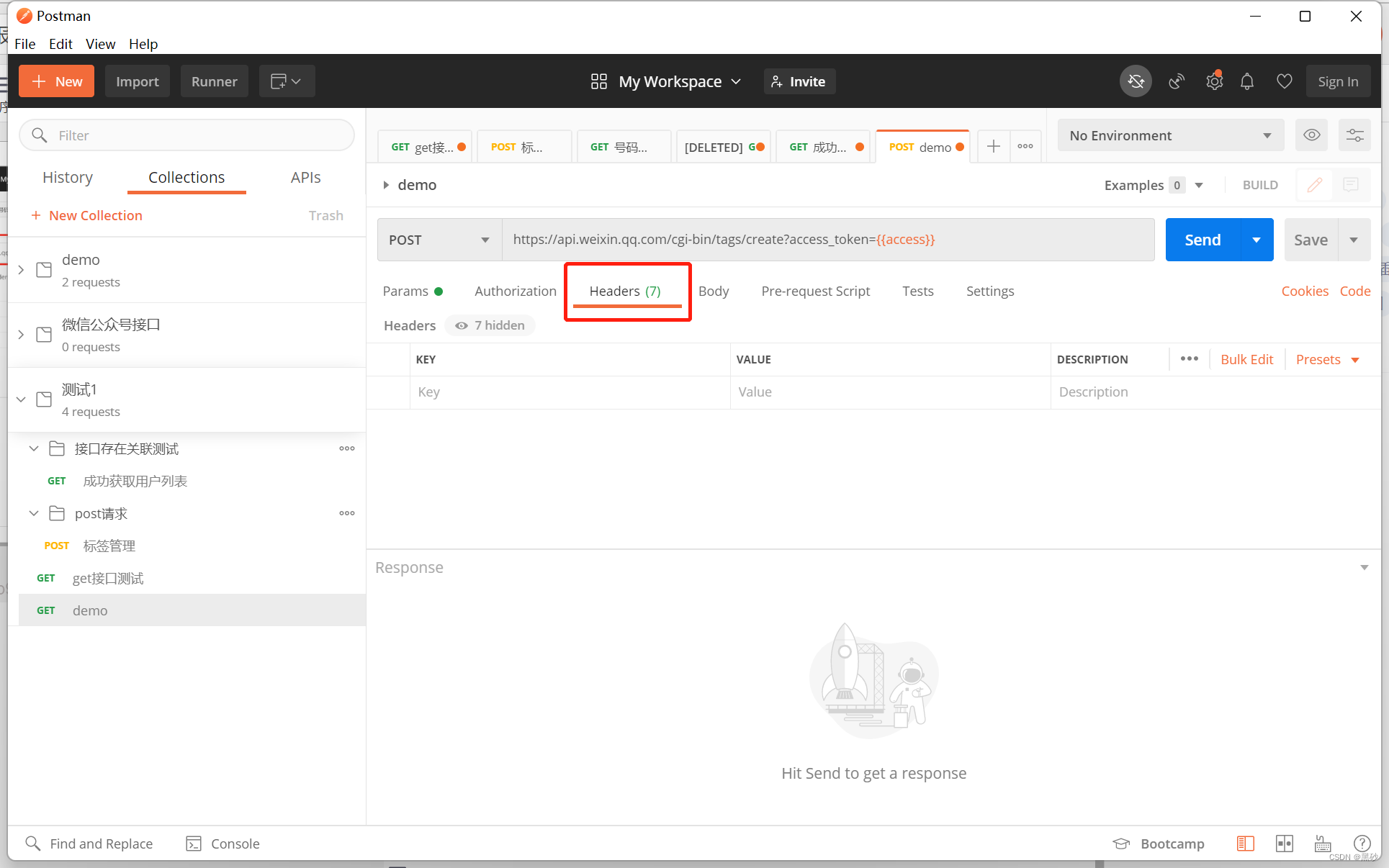Open the HTTP method dropdown POST
Screen dimensions: 1389x868
click(438, 239)
